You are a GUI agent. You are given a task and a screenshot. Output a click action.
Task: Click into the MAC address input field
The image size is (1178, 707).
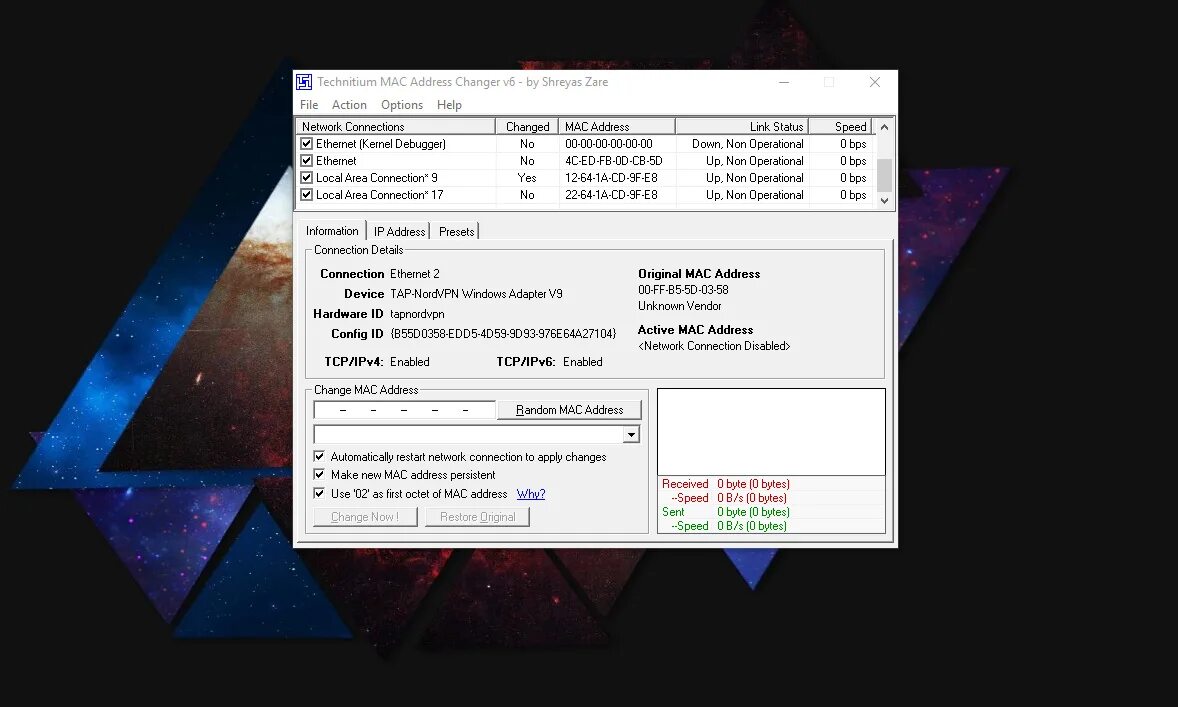(x=404, y=409)
